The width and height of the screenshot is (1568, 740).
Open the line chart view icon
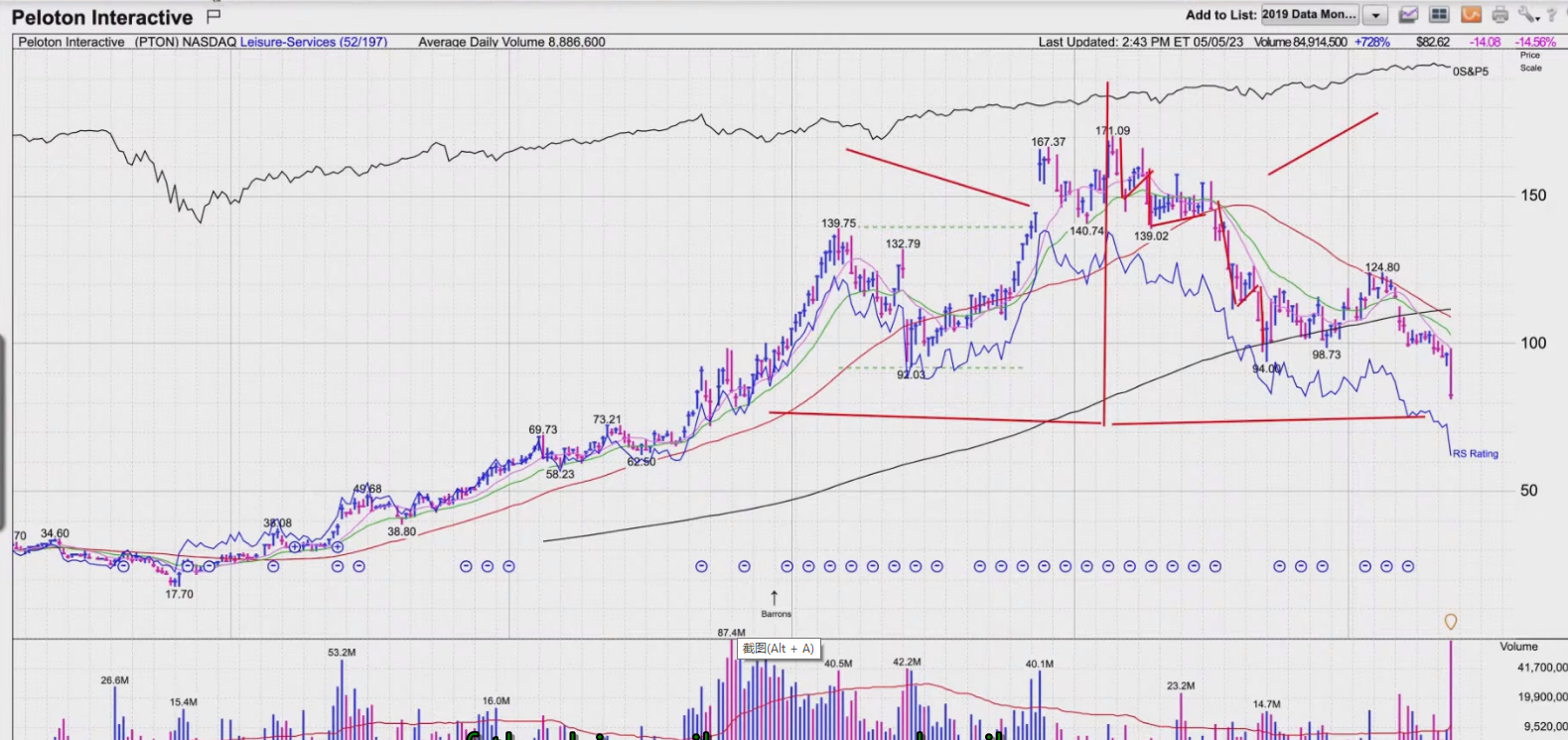[x=1408, y=15]
